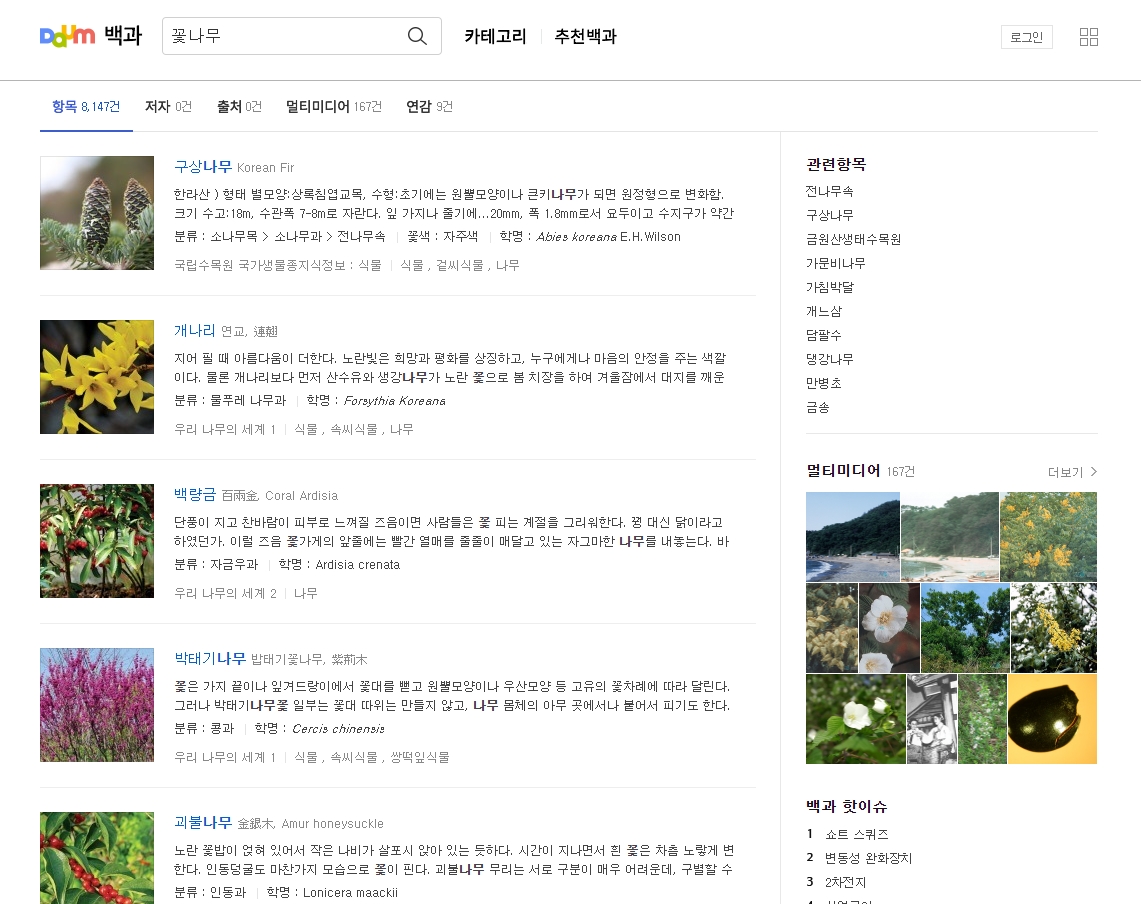Image resolution: width=1141 pixels, height=904 pixels.
Task: Click 국립수목원 국가생물종지식정보 source link
Action: 277,265
